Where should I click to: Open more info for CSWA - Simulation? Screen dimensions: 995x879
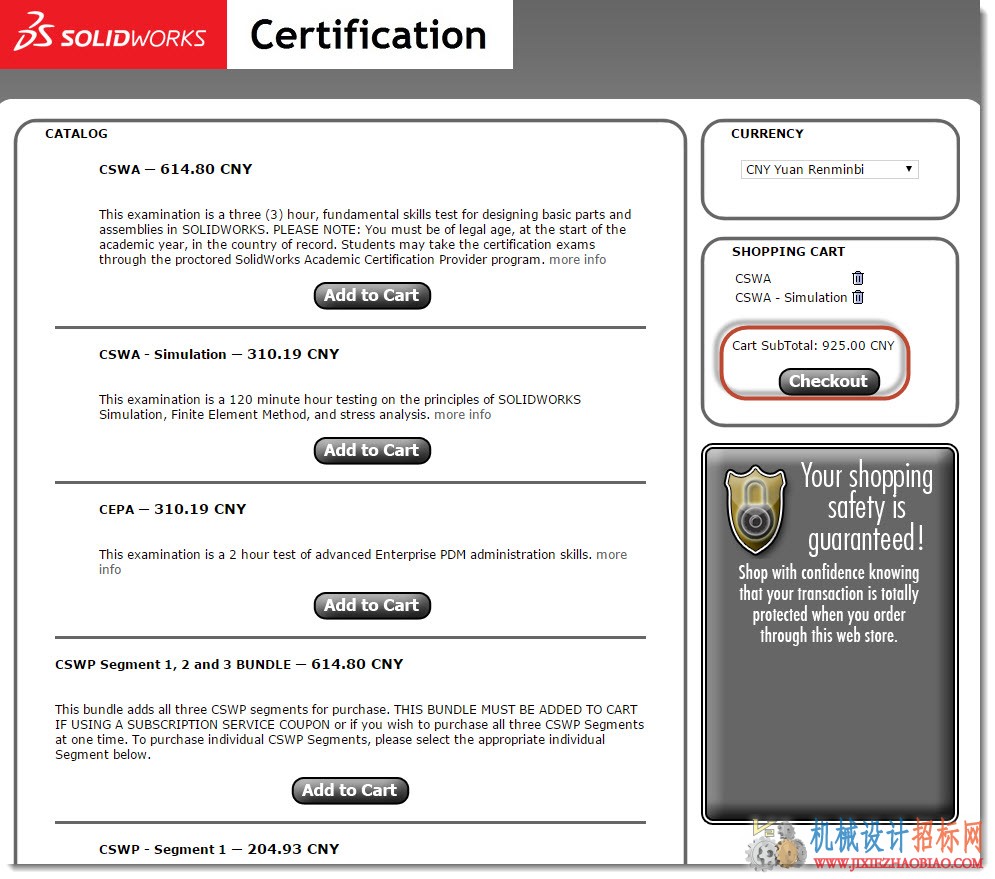pos(463,414)
